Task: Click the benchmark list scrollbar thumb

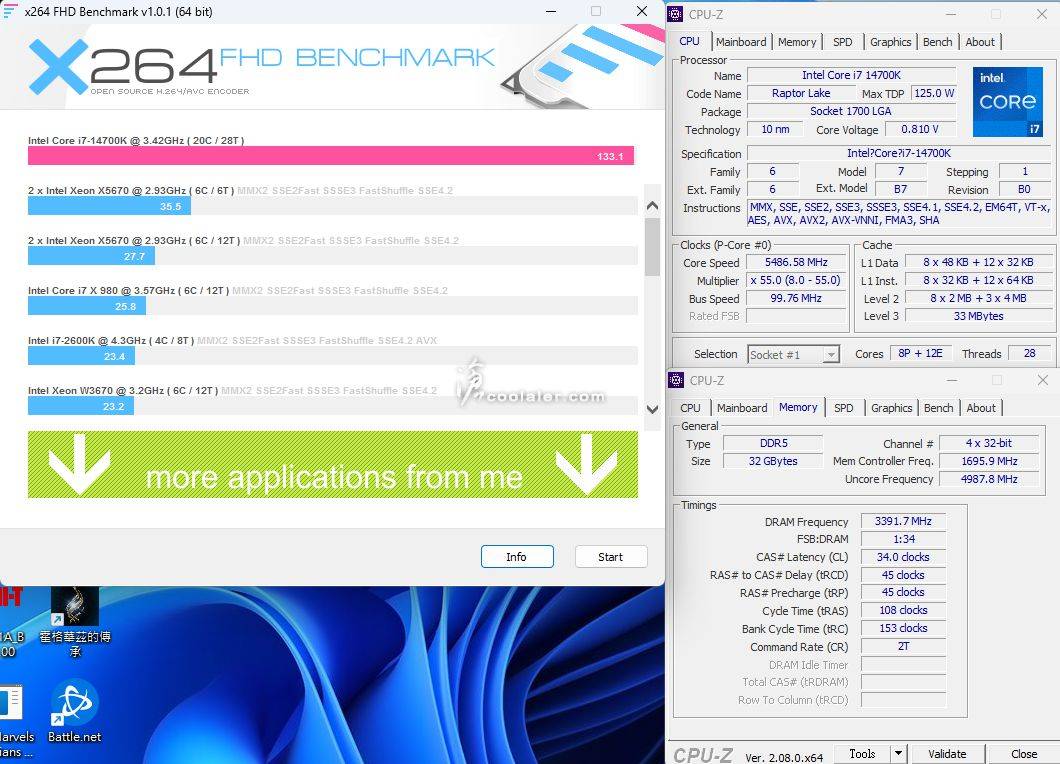Action: [652, 246]
